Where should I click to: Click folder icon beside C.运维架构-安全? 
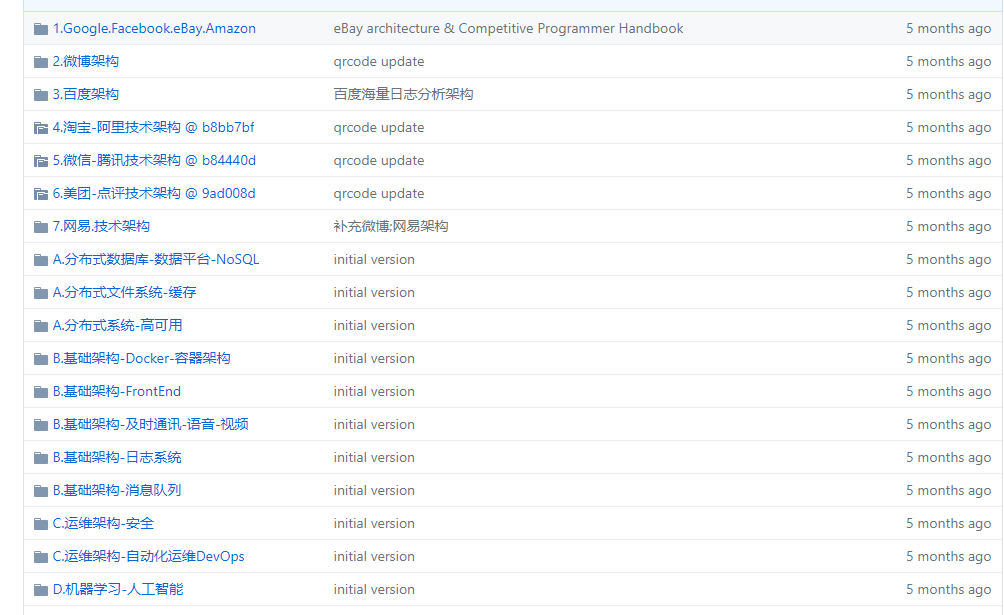pos(41,523)
